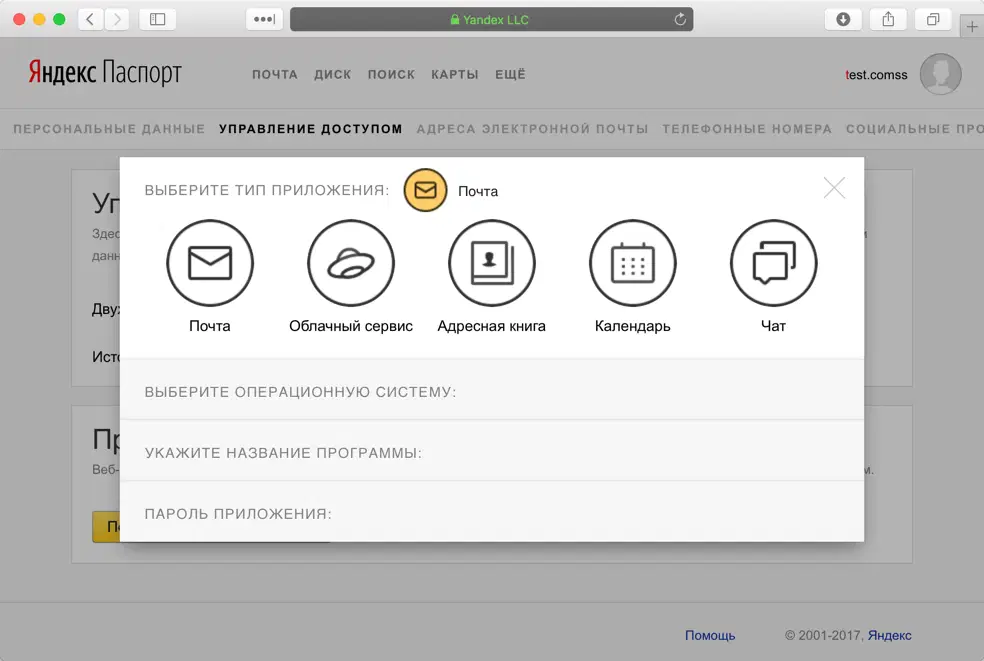Expand ВЫБЕРИТЕ ОПЕРАЦИОННУЮ СИСТЕМУ section
Screen dimensions: 984x661
point(491,389)
